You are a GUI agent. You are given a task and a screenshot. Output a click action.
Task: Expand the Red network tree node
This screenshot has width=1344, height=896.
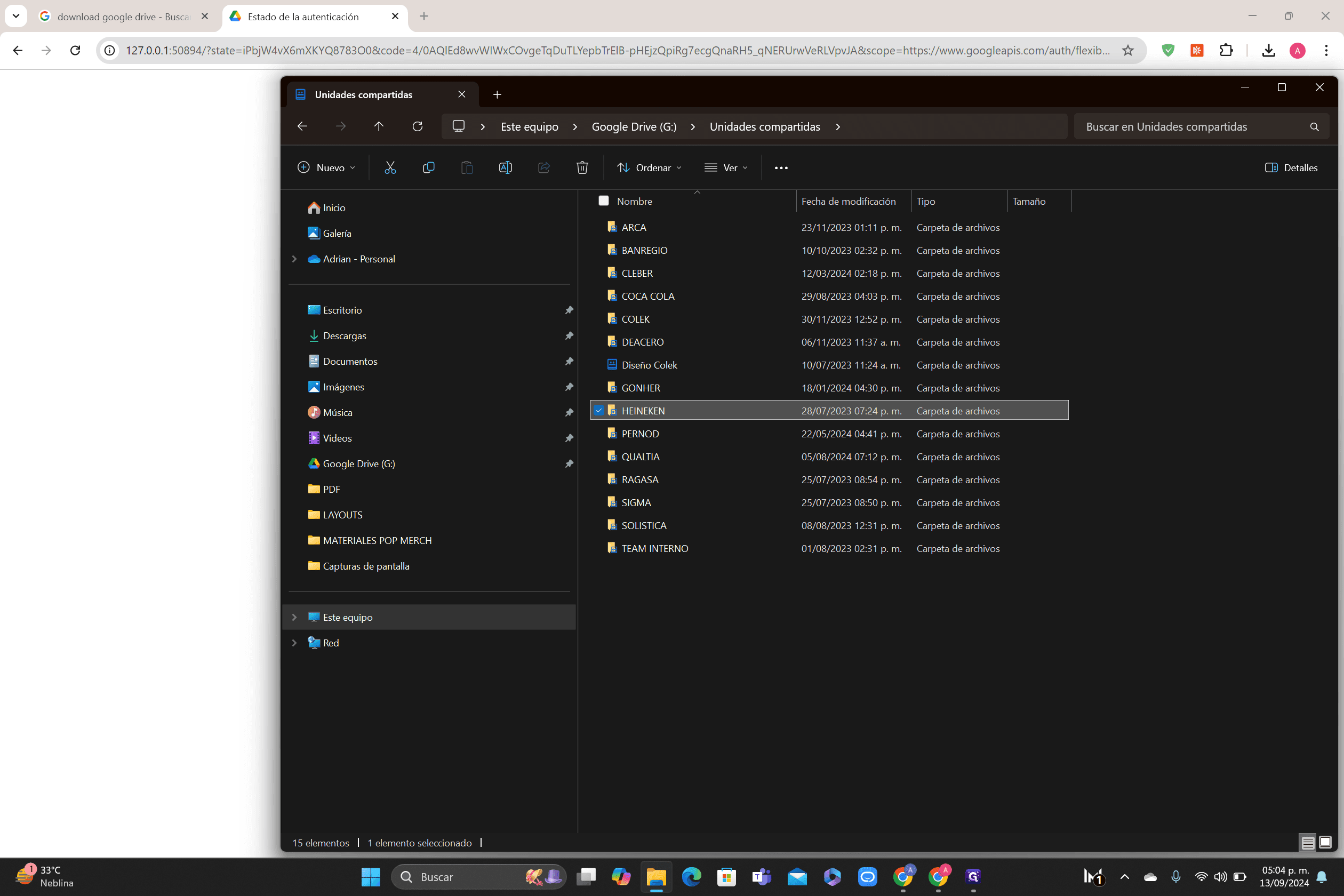click(294, 643)
